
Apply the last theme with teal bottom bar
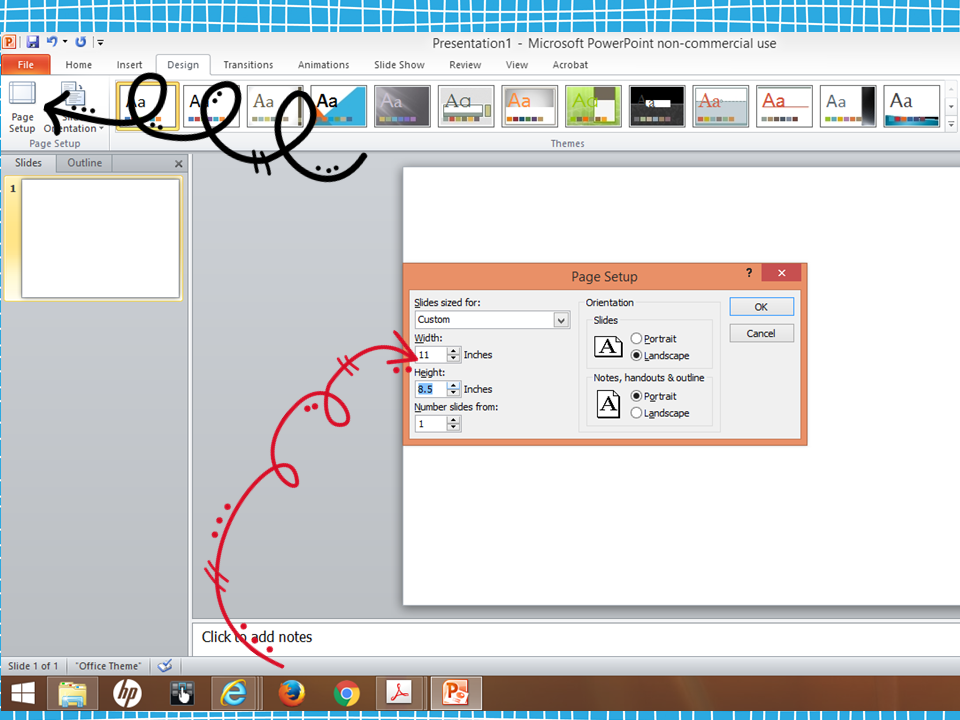tap(912, 106)
